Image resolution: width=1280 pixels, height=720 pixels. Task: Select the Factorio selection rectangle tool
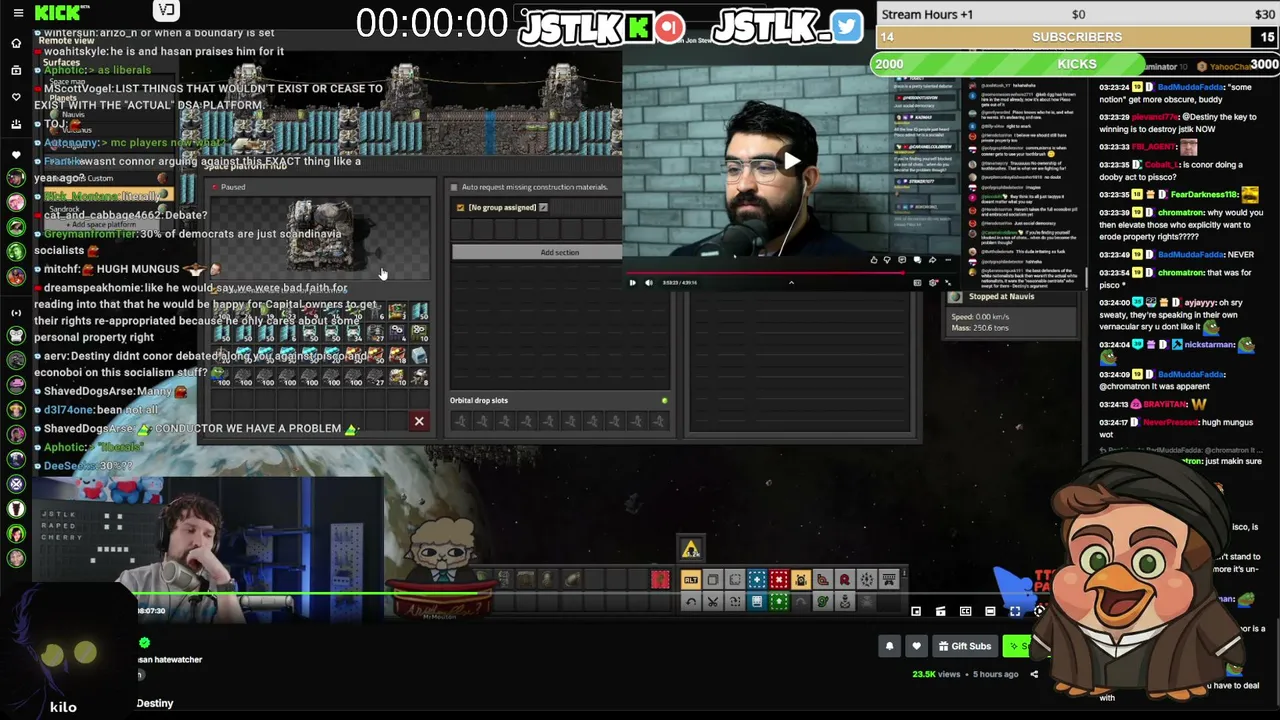coord(735,580)
